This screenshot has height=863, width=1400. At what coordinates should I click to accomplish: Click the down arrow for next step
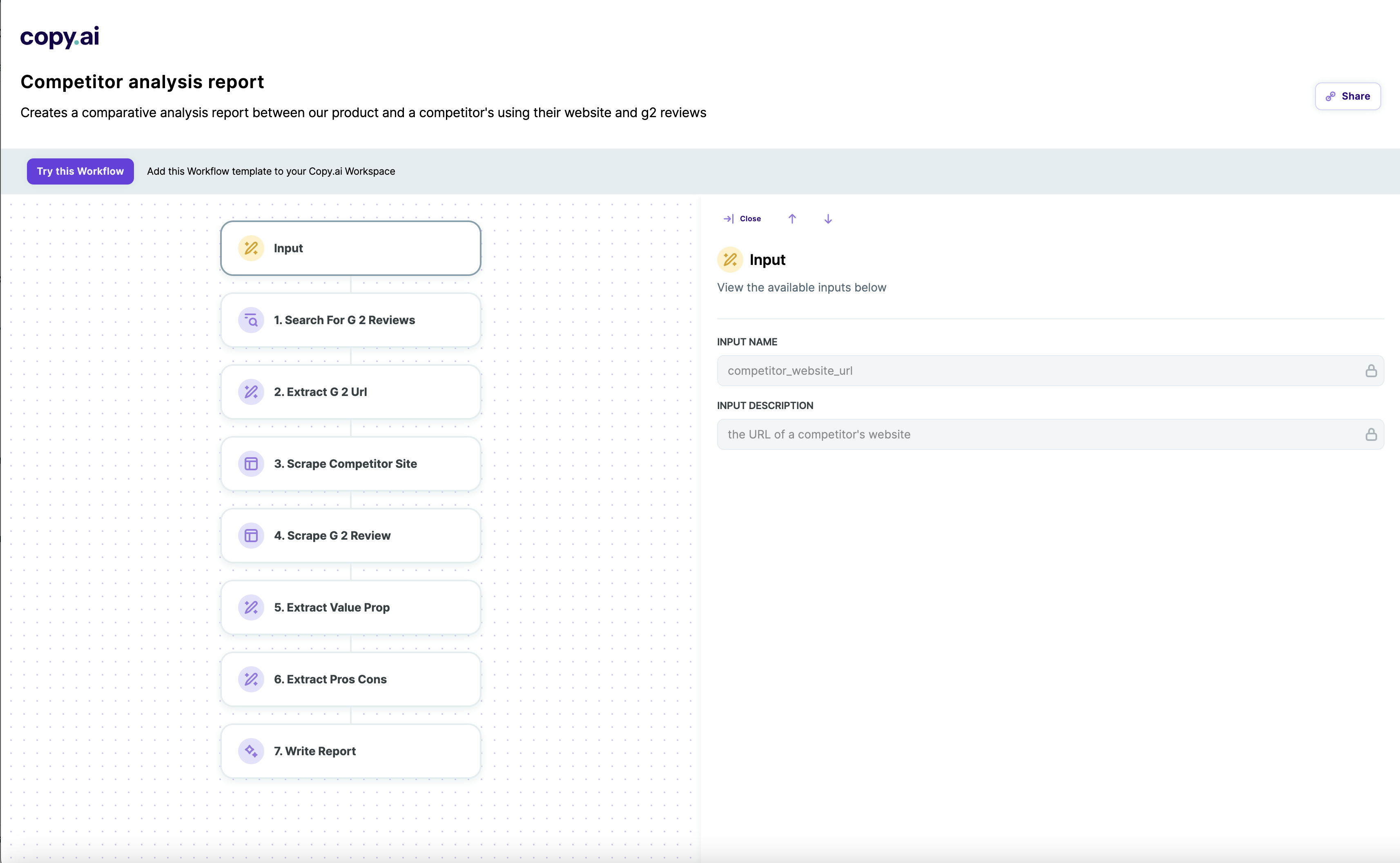pos(828,218)
